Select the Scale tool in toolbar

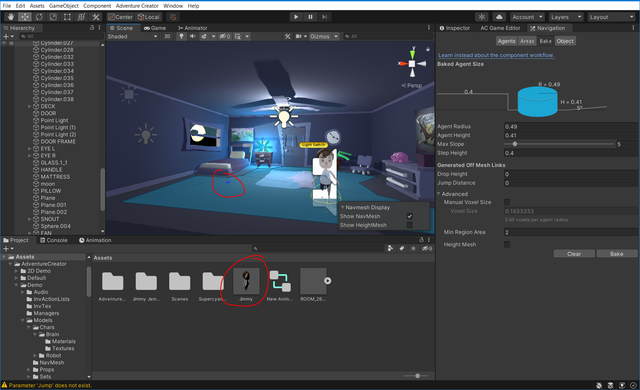click(x=53, y=17)
